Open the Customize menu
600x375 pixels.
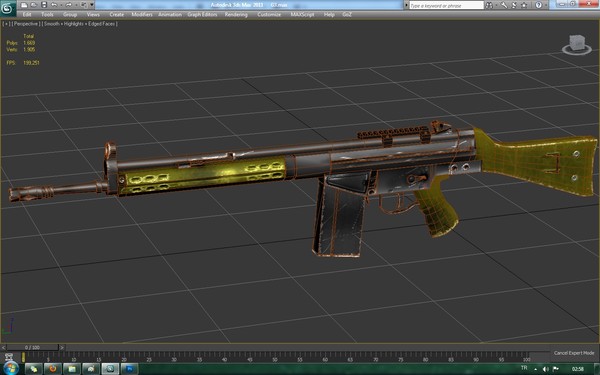[x=269, y=15]
